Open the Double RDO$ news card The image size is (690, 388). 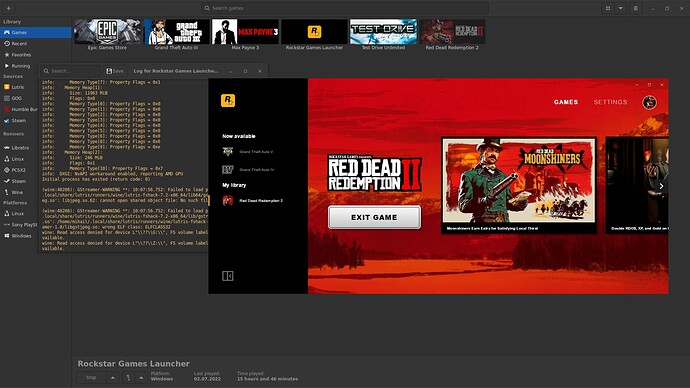point(637,185)
